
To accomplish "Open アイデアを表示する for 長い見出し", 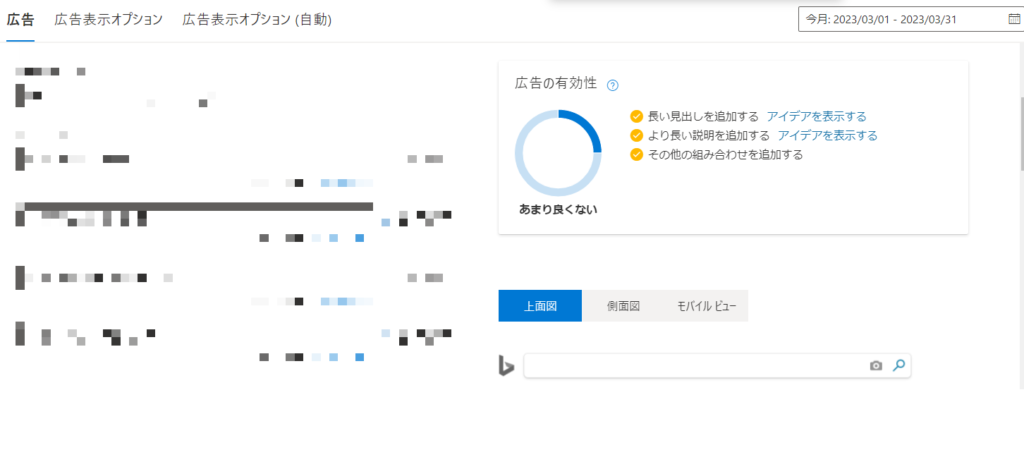I will (x=816, y=116).
